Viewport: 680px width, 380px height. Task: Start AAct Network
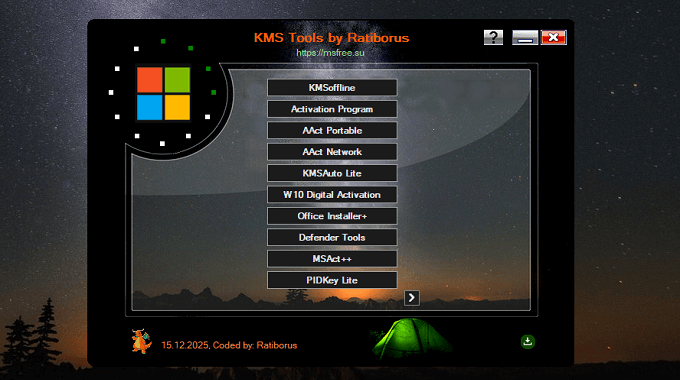coord(332,152)
